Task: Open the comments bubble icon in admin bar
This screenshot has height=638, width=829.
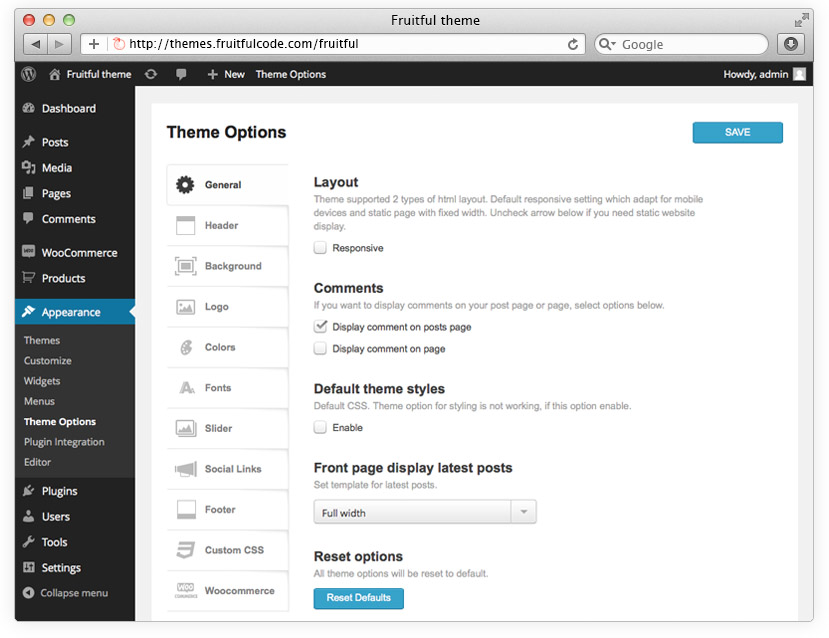Action: point(183,73)
